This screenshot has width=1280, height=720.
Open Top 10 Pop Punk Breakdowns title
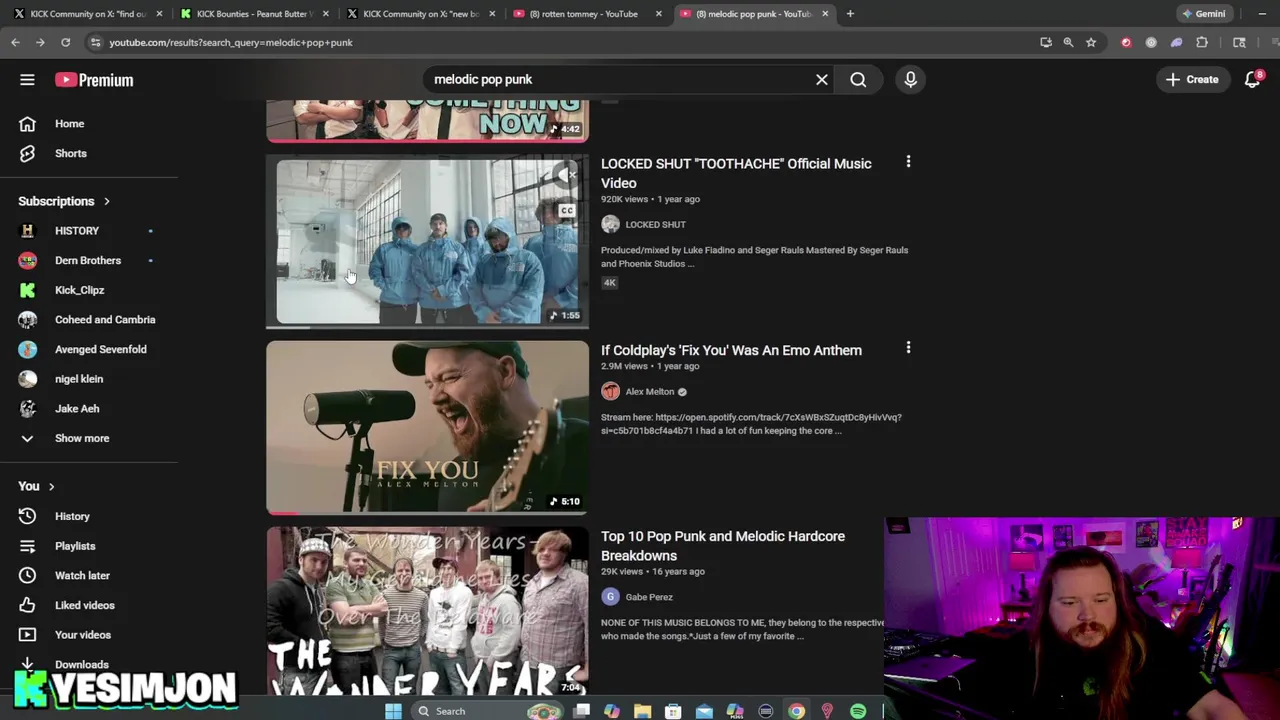coord(723,546)
